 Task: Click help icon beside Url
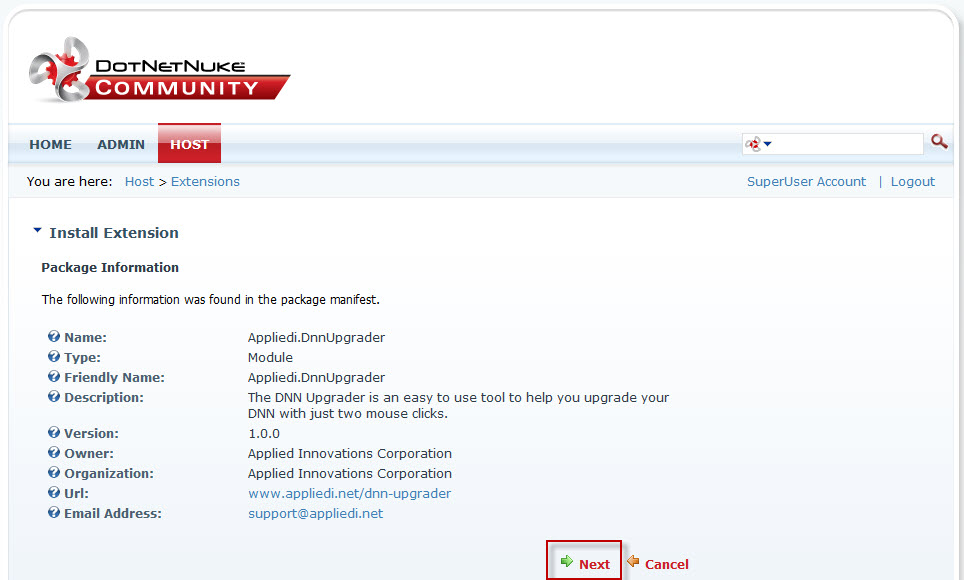(x=54, y=493)
